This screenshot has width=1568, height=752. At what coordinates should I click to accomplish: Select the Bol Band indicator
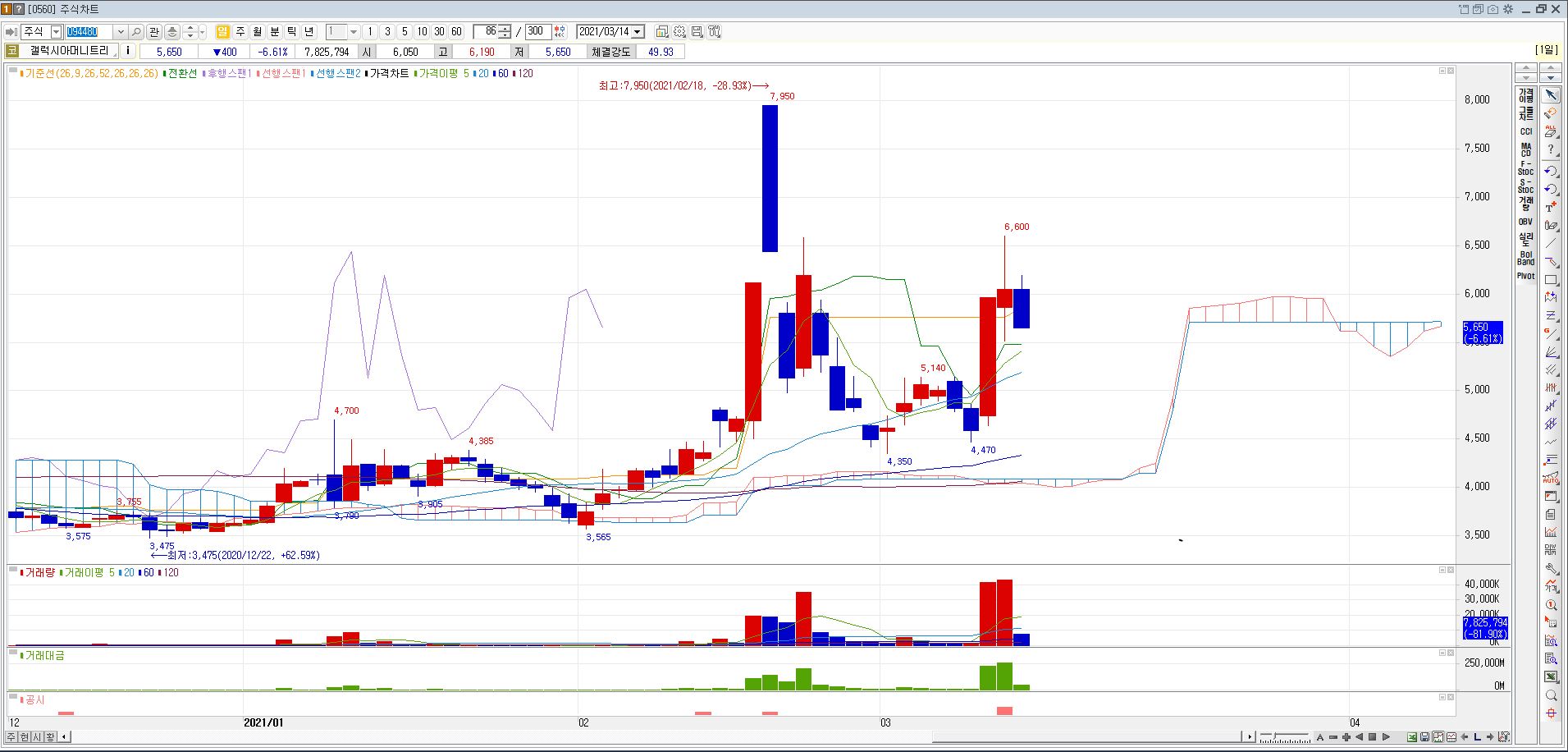(x=1525, y=258)
